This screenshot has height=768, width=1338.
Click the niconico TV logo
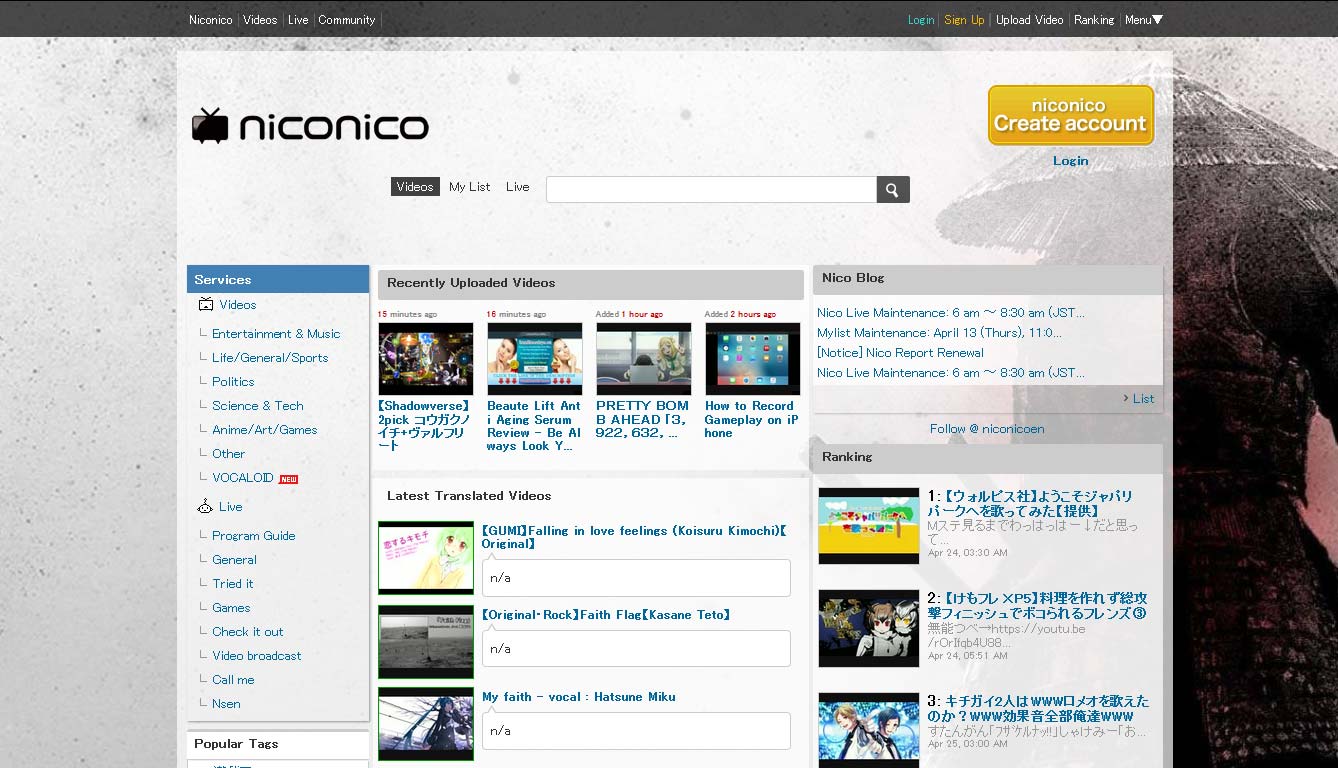pos(310,126)
